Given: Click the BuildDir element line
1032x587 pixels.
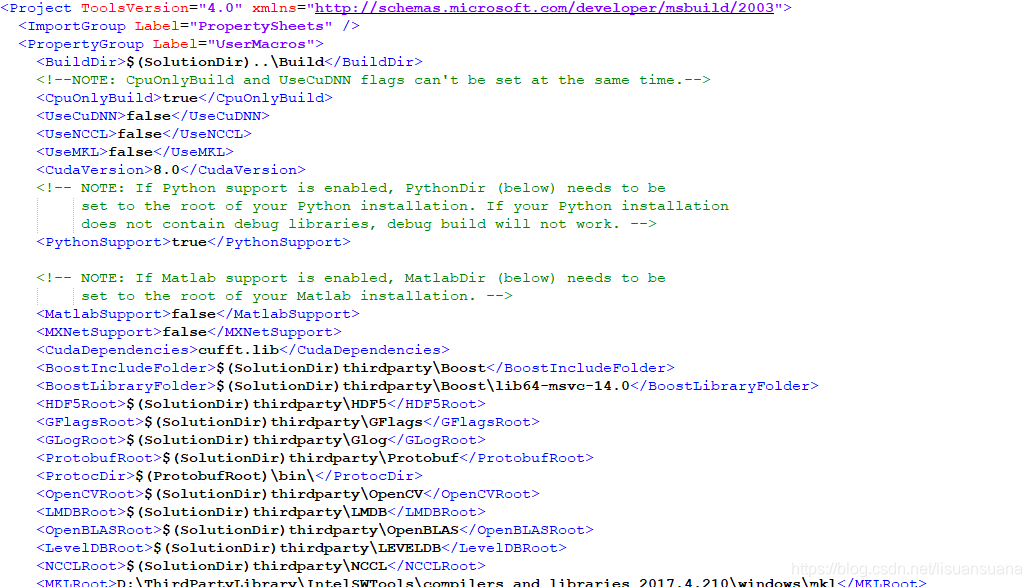Looking at the screenshot, I should click(230, 62).
